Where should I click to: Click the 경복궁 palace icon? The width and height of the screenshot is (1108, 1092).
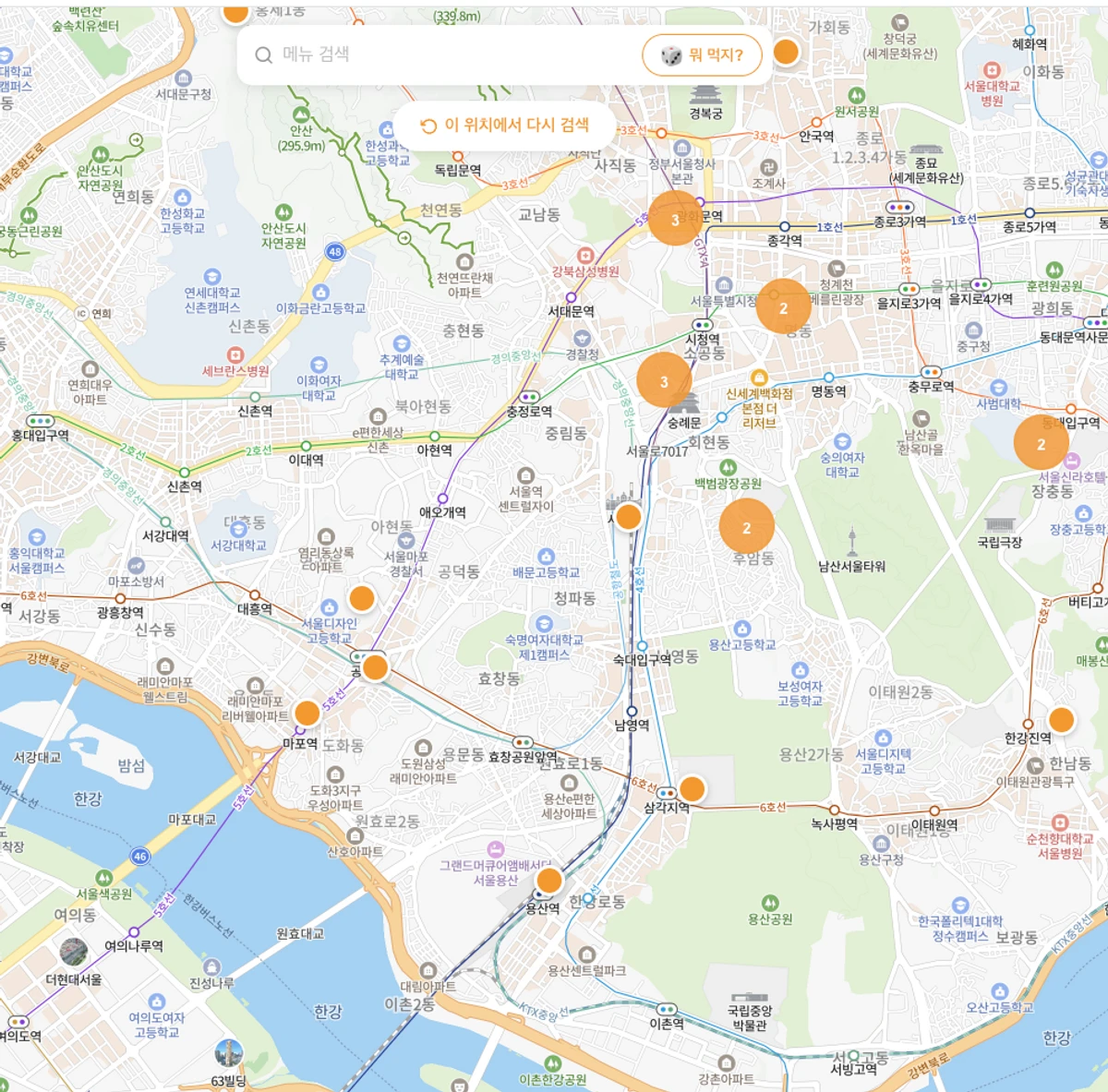705,94
